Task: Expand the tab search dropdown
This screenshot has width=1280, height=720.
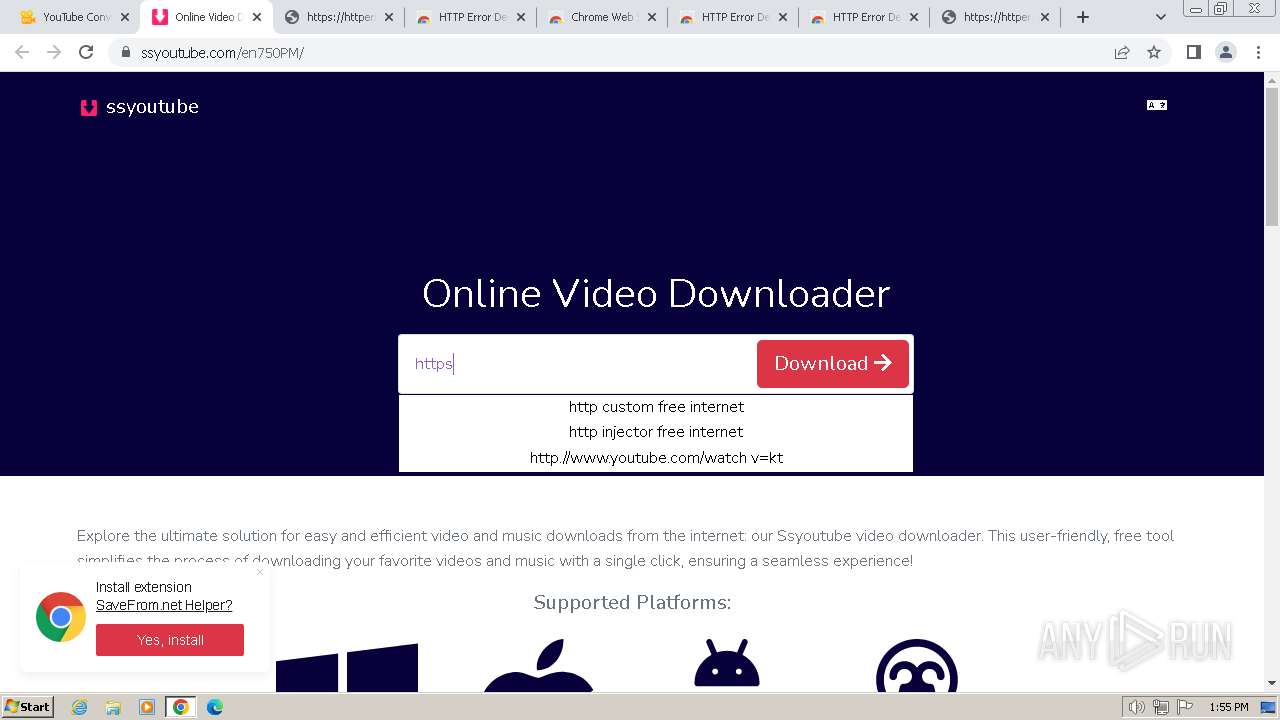Action: (x=1161, y=17)
